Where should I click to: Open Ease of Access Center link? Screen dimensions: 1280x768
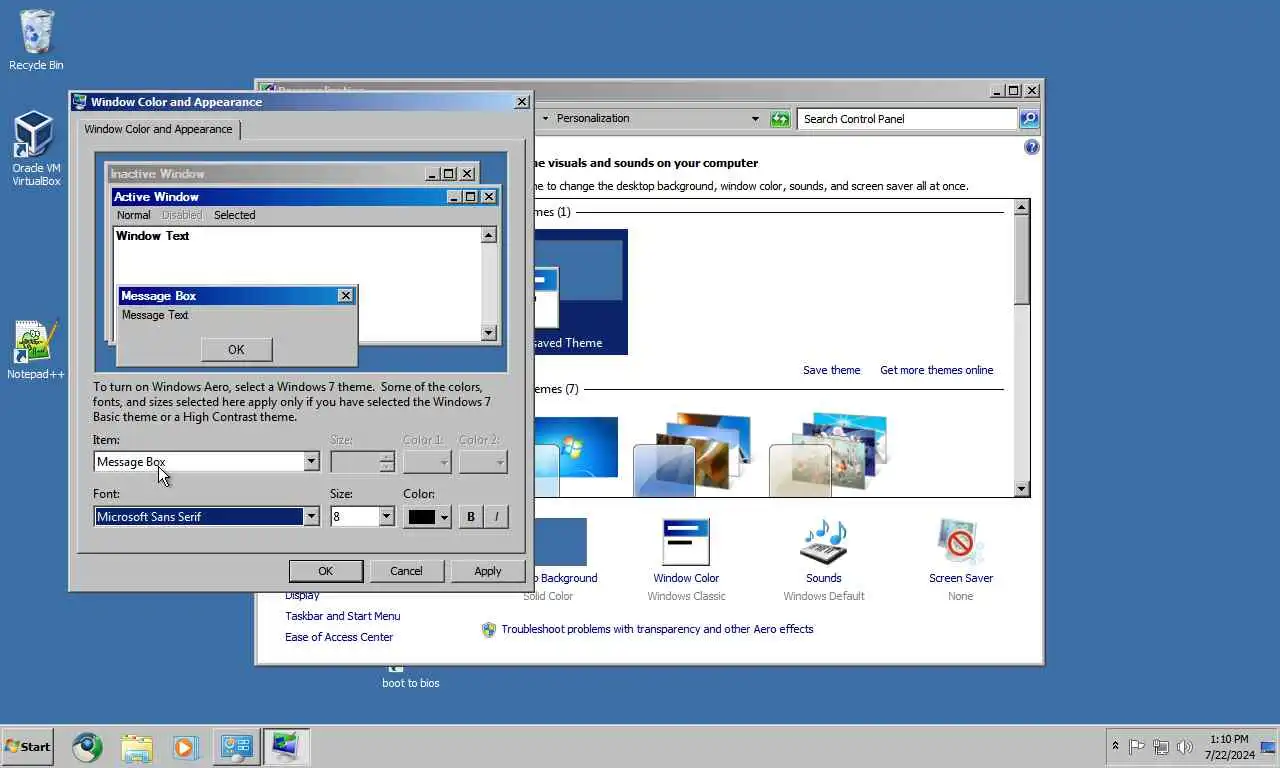(339, 637)
